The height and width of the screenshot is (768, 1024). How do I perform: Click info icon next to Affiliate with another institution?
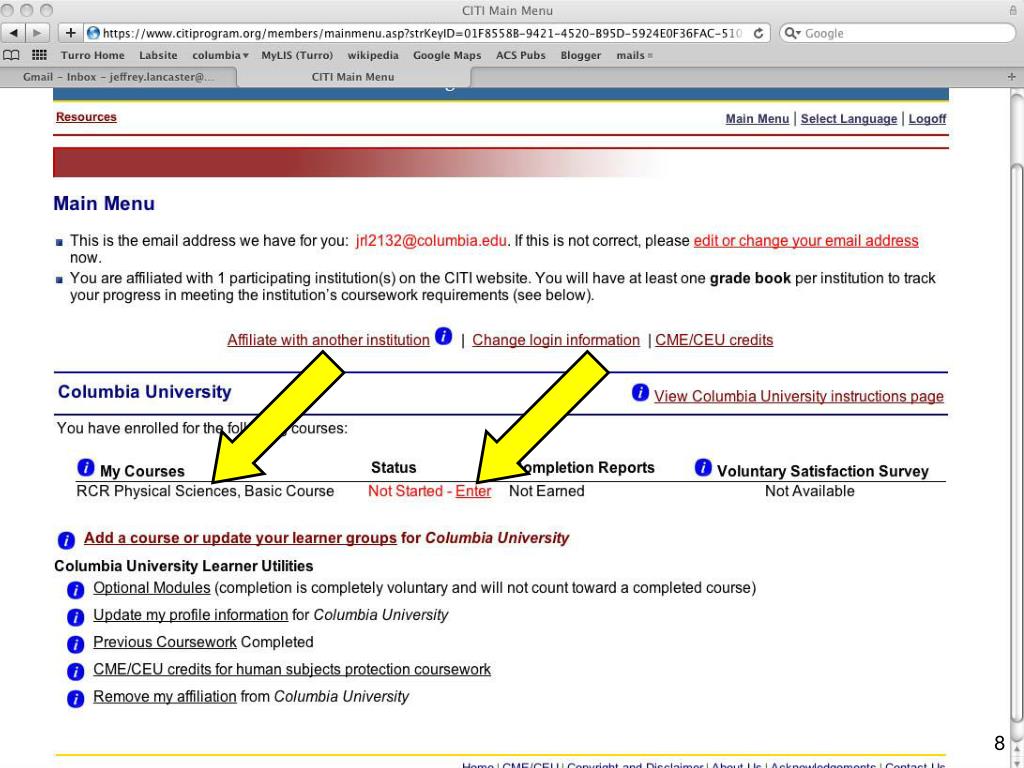click(443, 336)
